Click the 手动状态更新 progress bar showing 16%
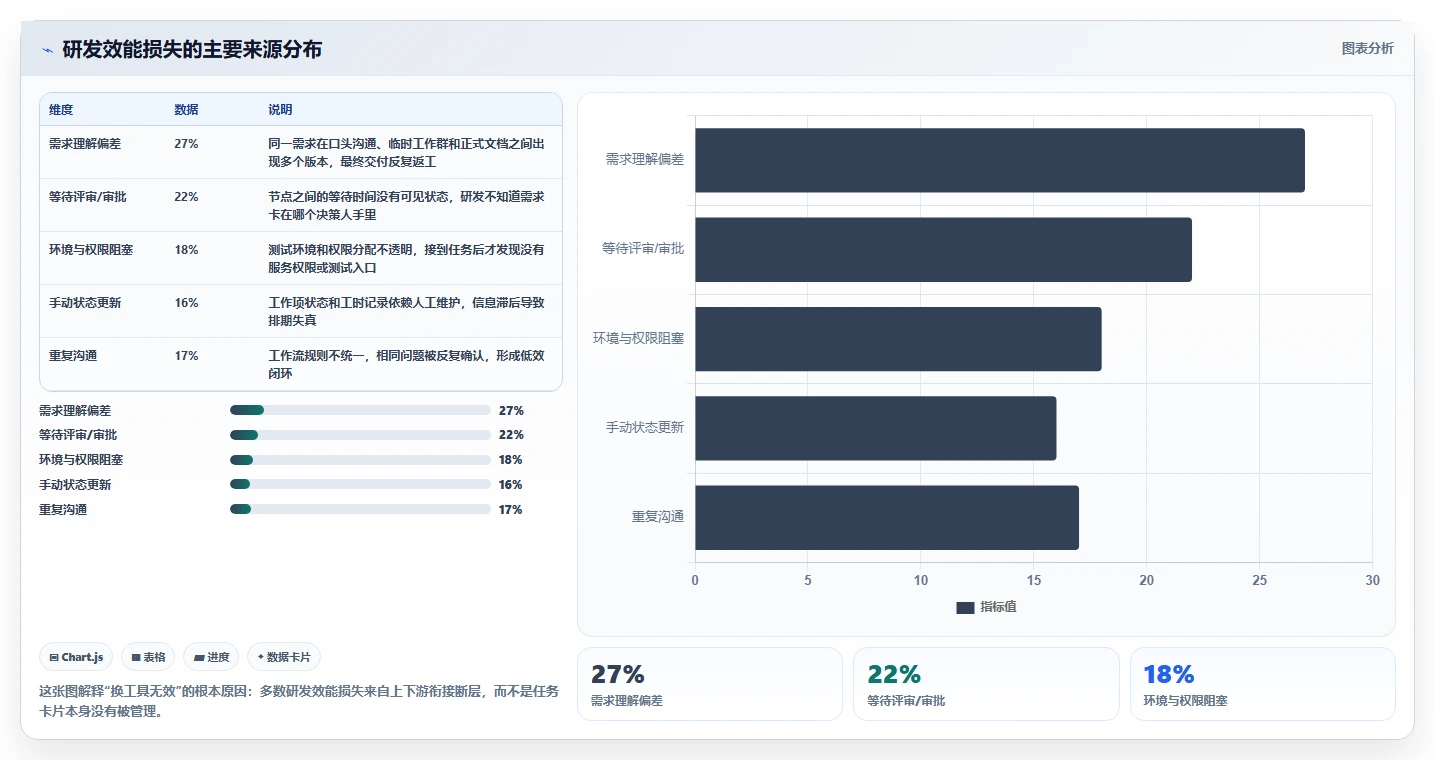The height and width of the screenshot is (760, 1435). click(x=360, y=485)
